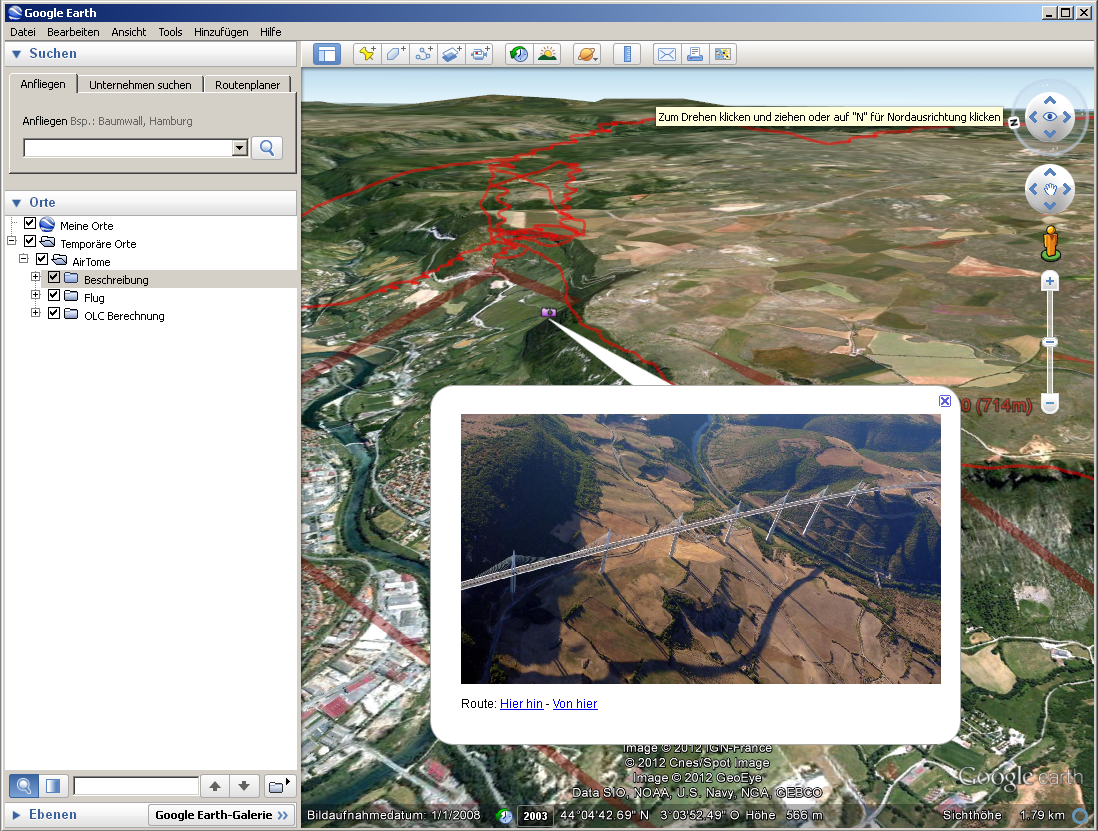This screenshot has height=831, width=1098.
Task: Open the Datei menu
Action: click(x=23, y=32)
